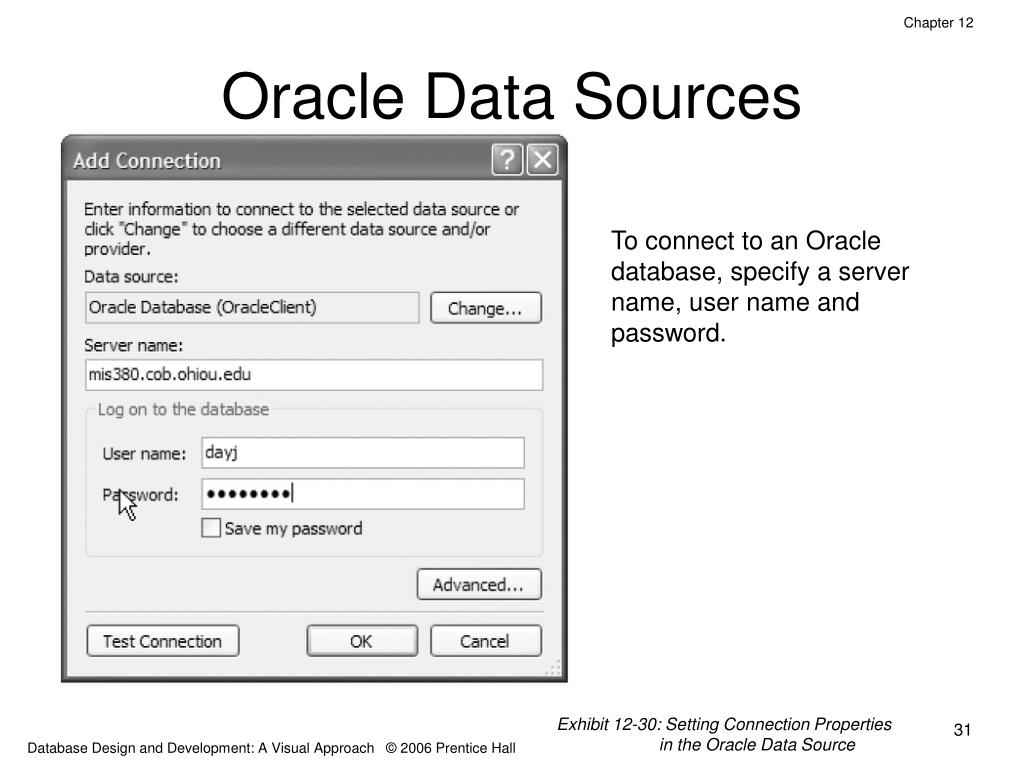The height and width of the screenshot is (768, 1024).
Task: Focus the User name text box
Action: pos(362,453)
